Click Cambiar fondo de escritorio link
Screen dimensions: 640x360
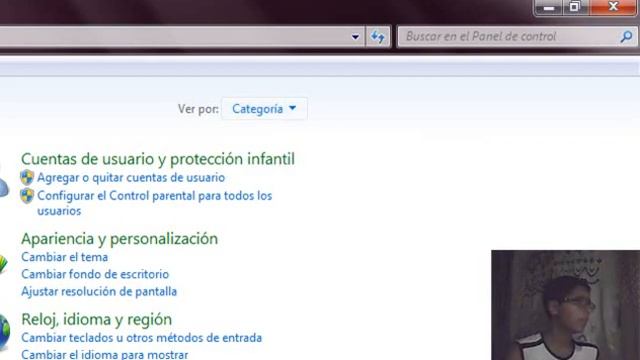tap(95, 274)
